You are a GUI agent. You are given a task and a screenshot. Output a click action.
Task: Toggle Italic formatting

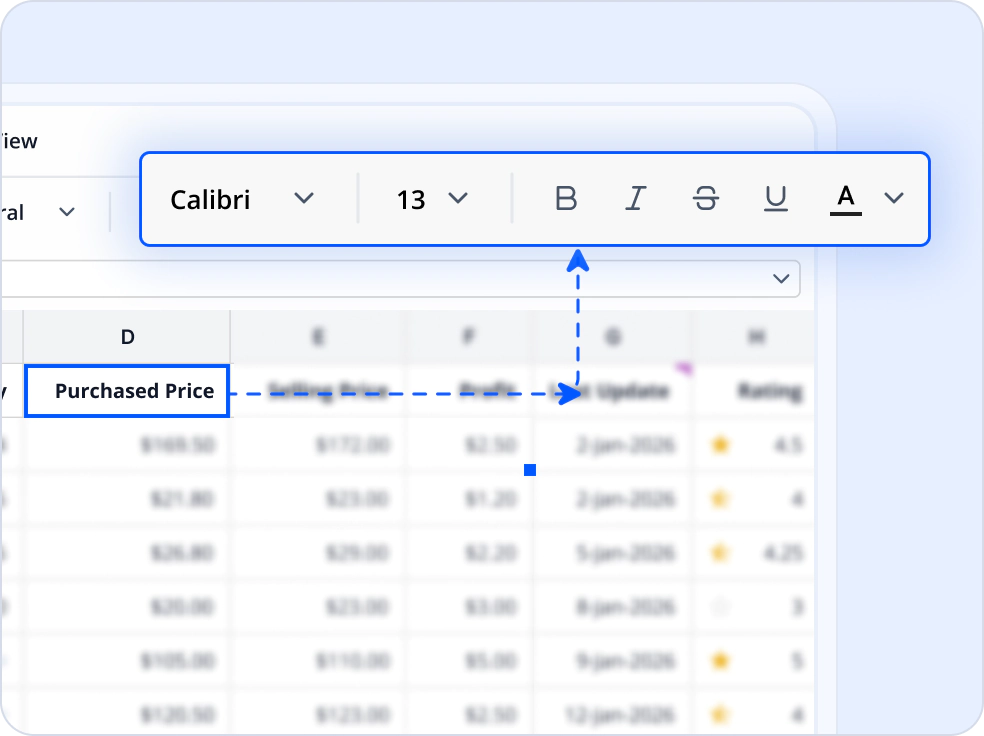click(635, 199)
